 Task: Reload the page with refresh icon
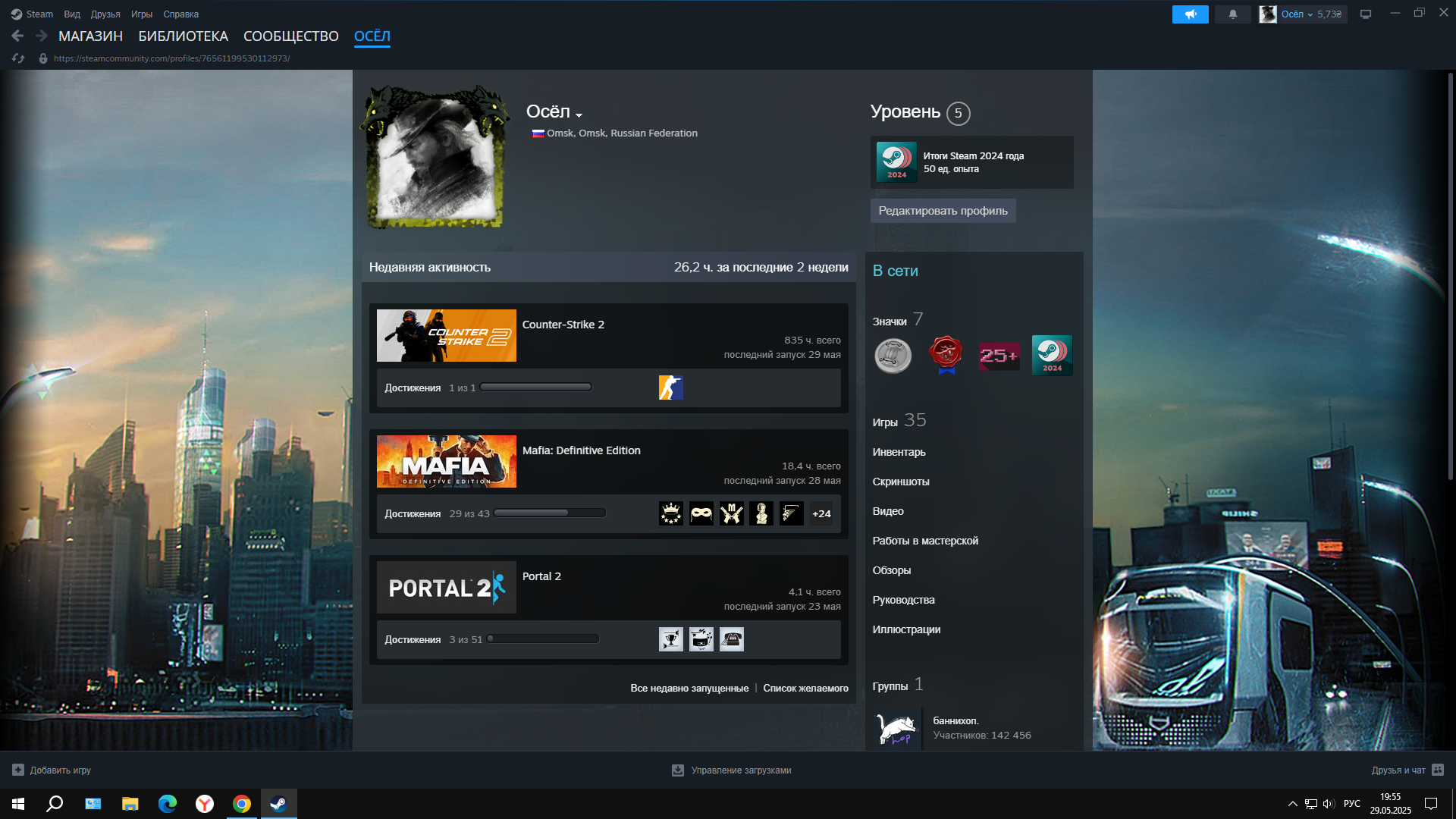(18, 58)
